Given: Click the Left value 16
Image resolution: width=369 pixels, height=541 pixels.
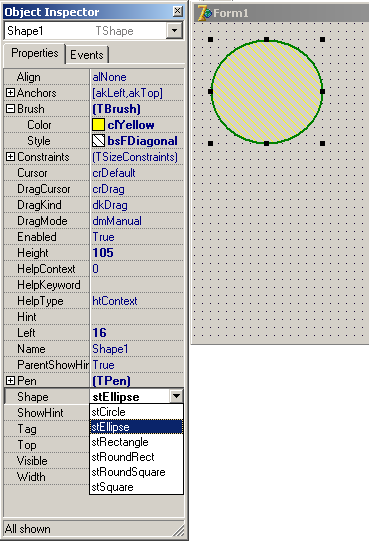Looking at the screenshot, I should [99, 333].
